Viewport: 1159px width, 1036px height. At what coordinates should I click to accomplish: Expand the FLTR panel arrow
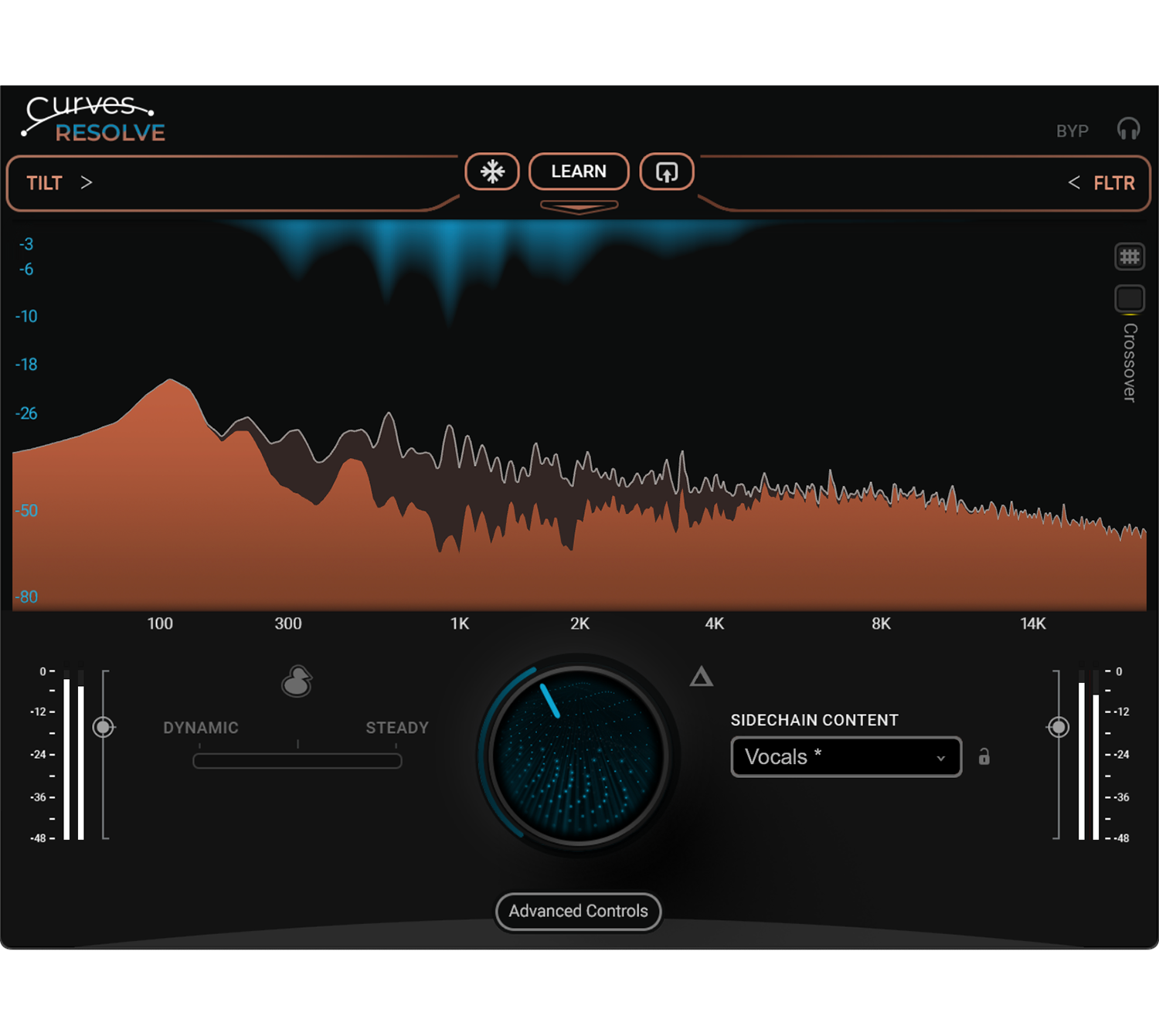(1073, 183)
